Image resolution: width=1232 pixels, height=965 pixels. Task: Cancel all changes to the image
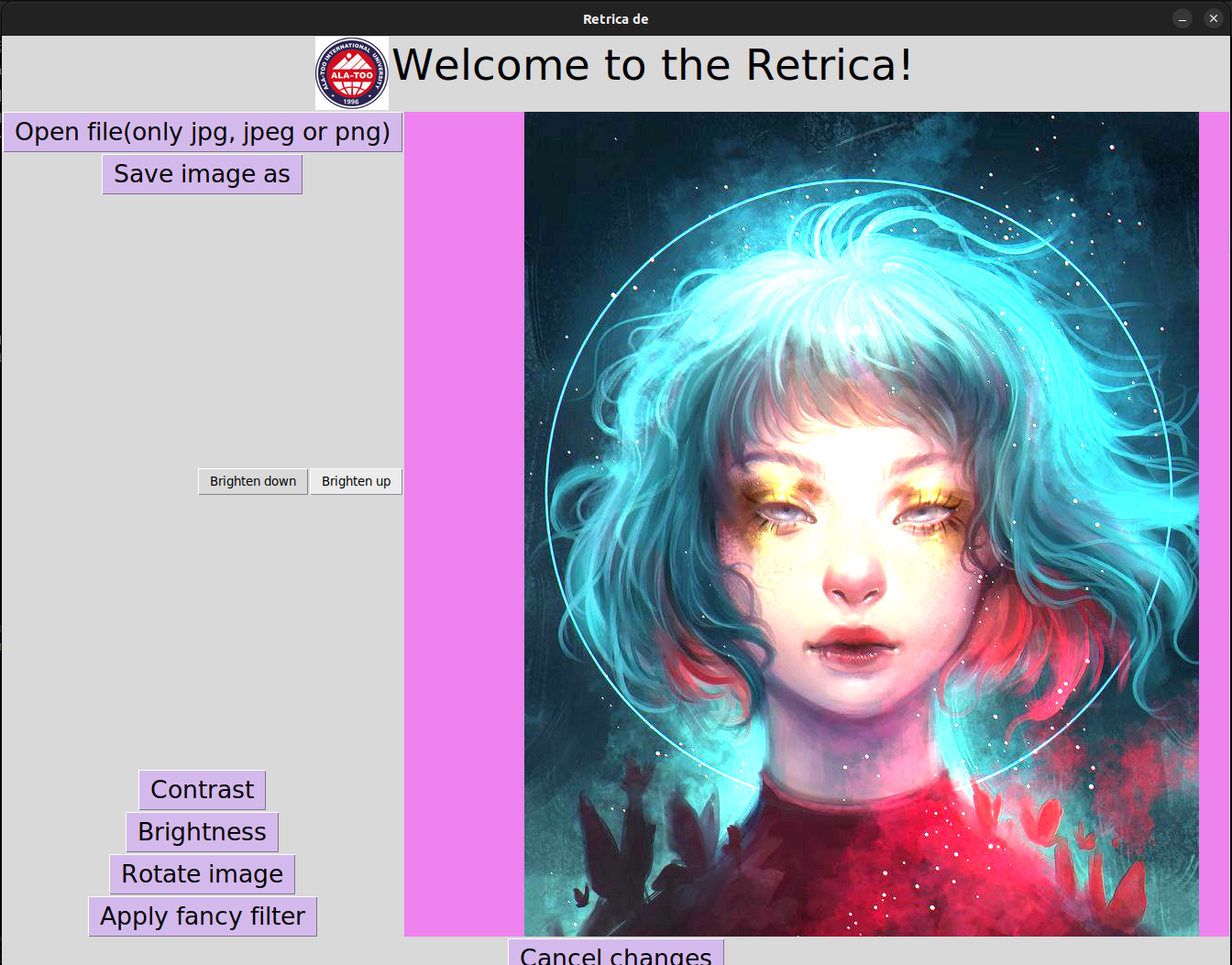(616, 955)
